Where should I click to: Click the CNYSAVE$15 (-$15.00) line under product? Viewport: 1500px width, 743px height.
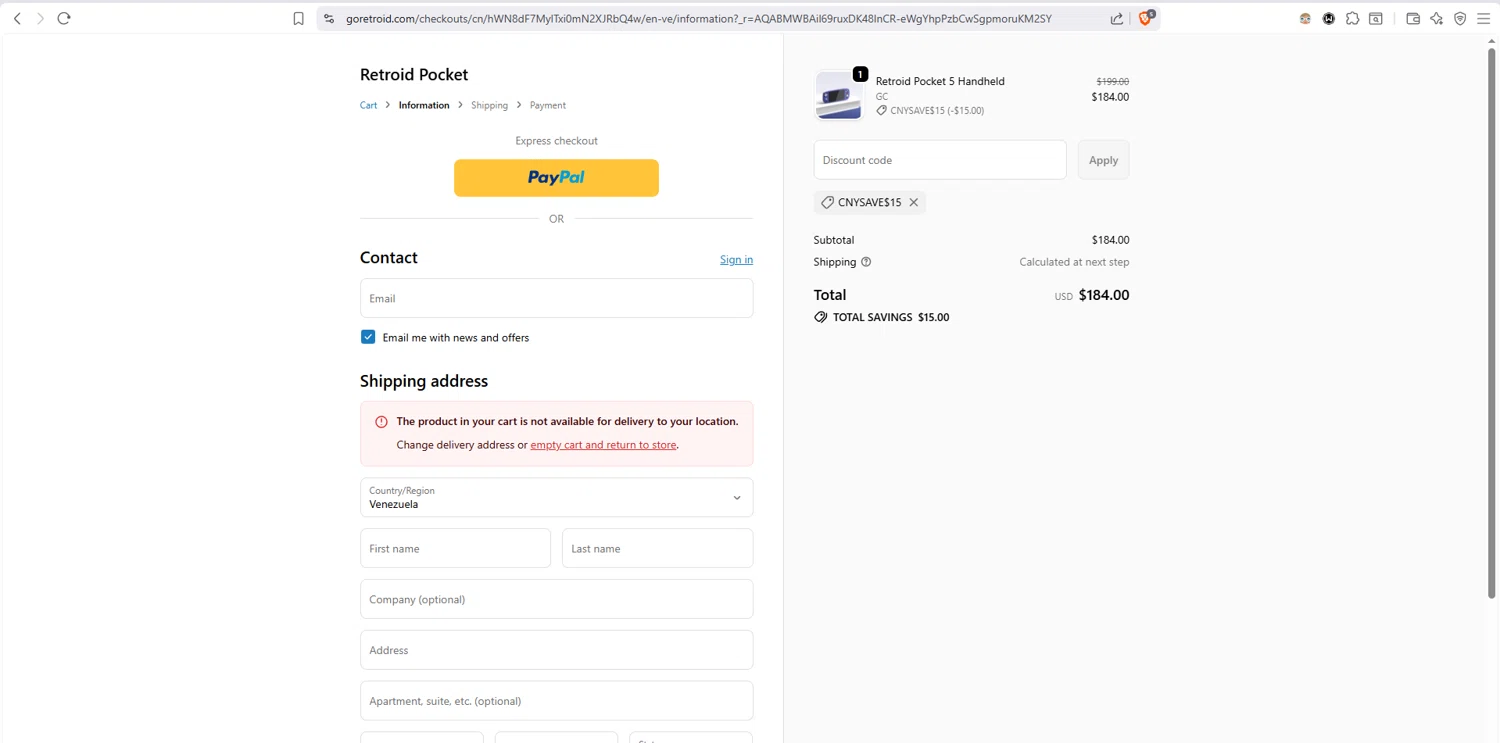930,111
